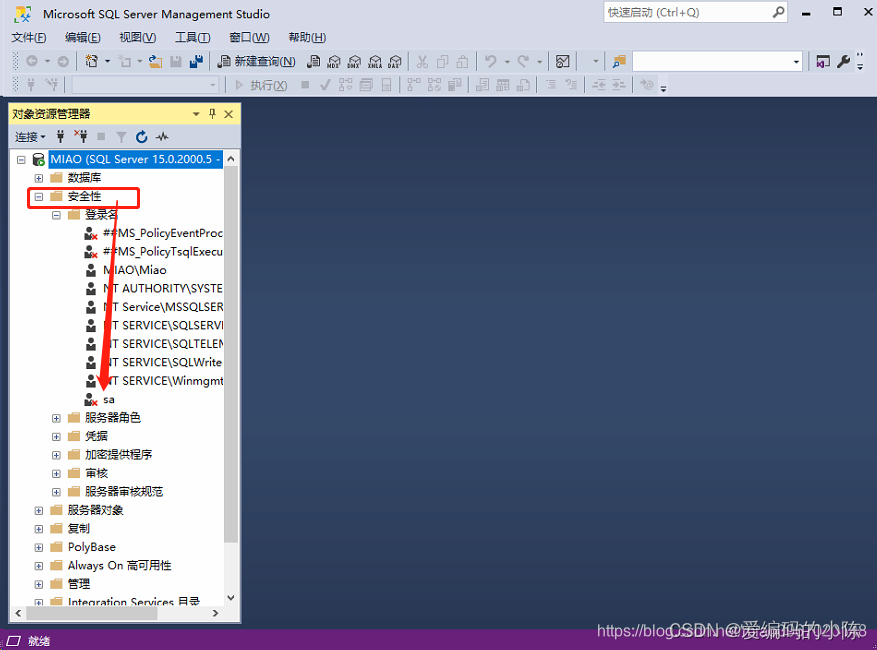Click the filter funnel icon in Object Explorer
877x650 pixels.
tap(121, 136)
